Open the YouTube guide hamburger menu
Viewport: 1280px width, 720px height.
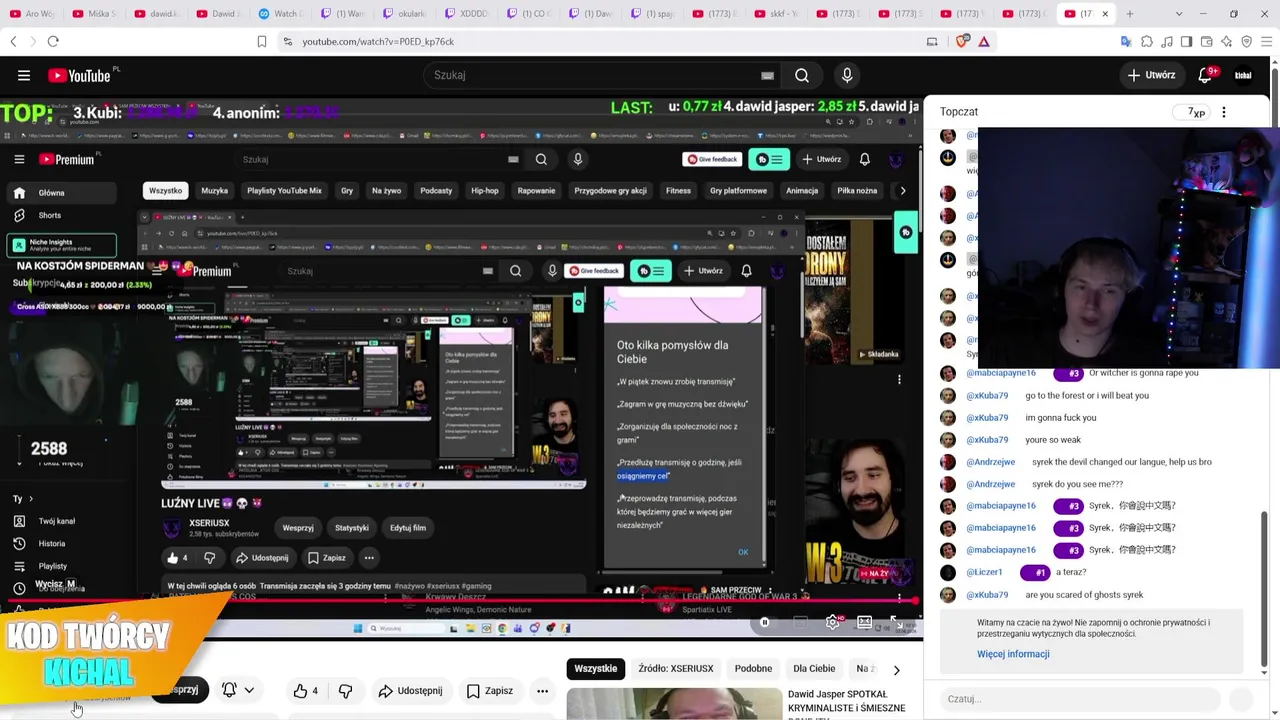point(24,75)
